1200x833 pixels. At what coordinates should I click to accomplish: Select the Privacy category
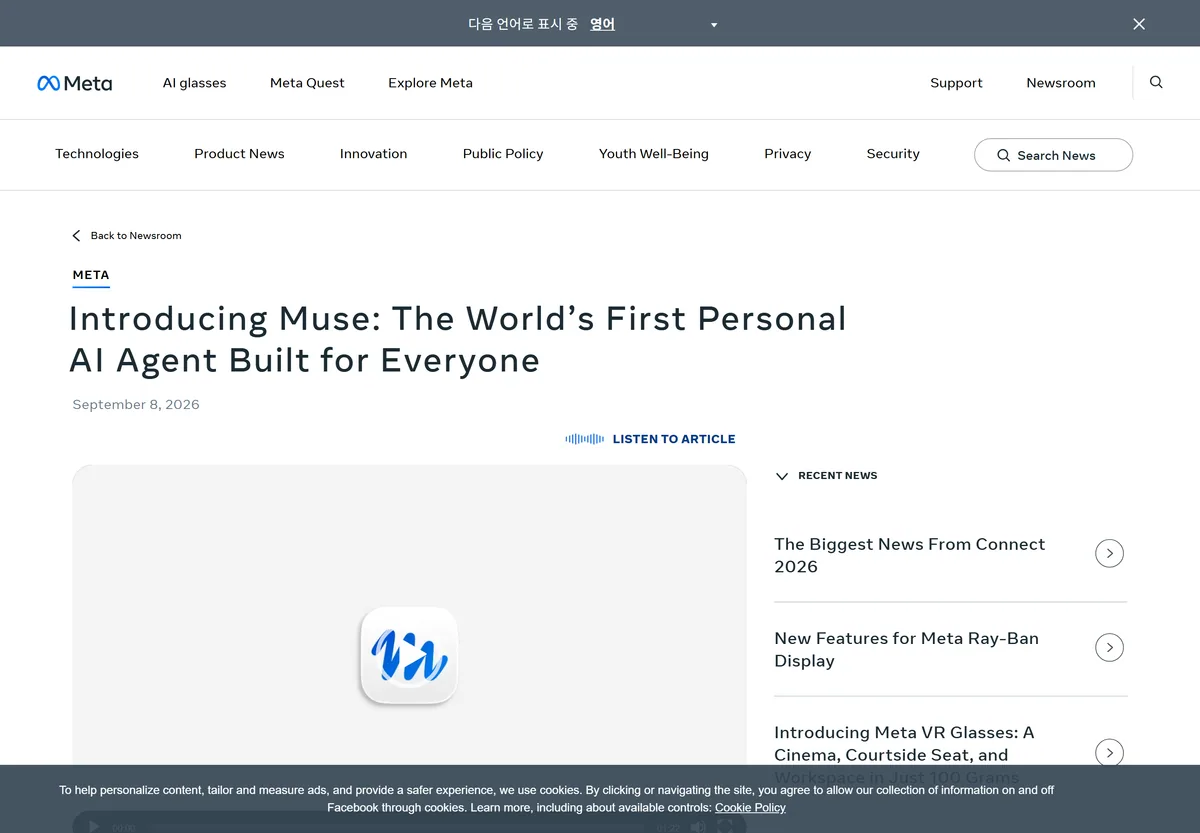pos(787,154)
